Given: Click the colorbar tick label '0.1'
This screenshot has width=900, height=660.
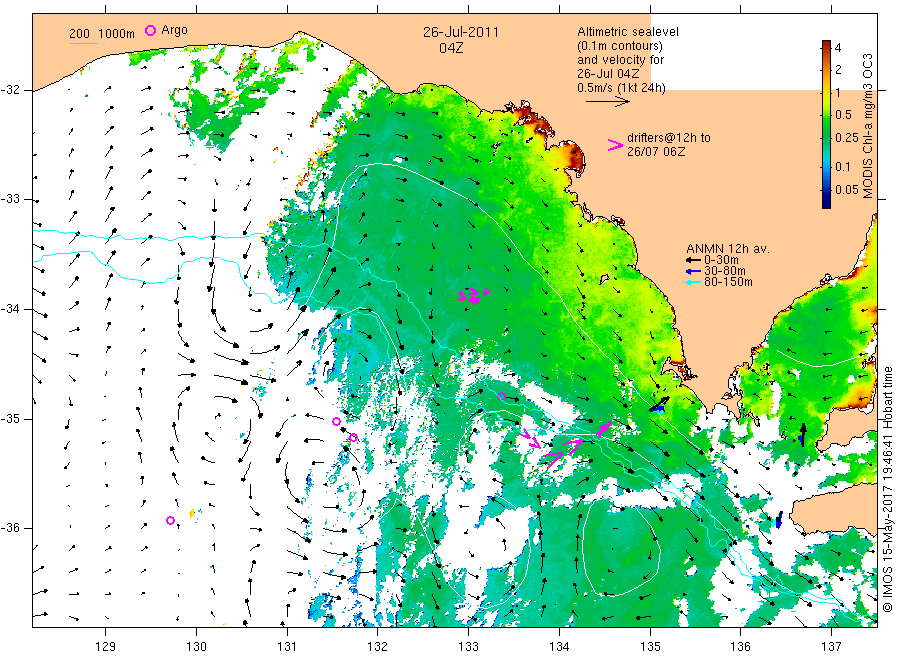Looking at the screenshot, I should [x=843, y=166].
